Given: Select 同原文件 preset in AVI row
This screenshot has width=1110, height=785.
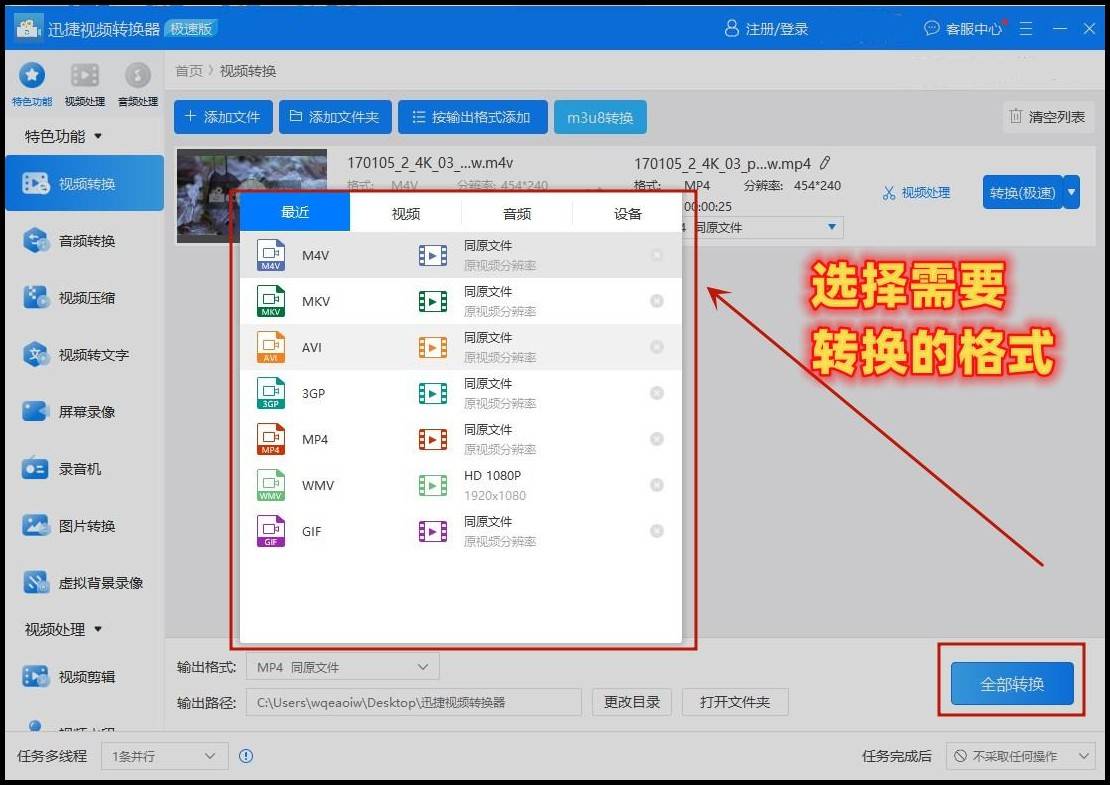Looking at the screenshot, I should tap(478, 347).
